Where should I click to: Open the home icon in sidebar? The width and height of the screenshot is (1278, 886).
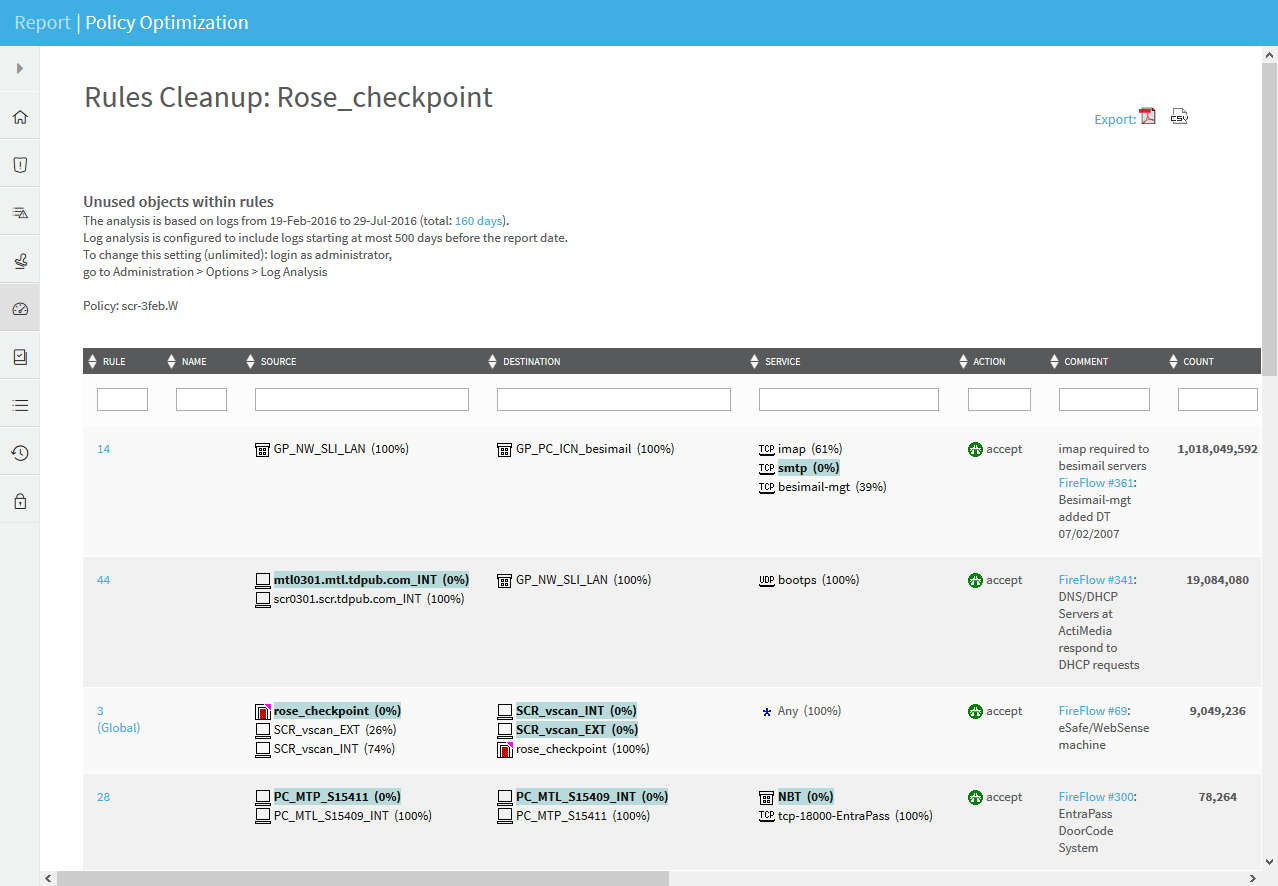pyautogui.click(x=20, y=117)
